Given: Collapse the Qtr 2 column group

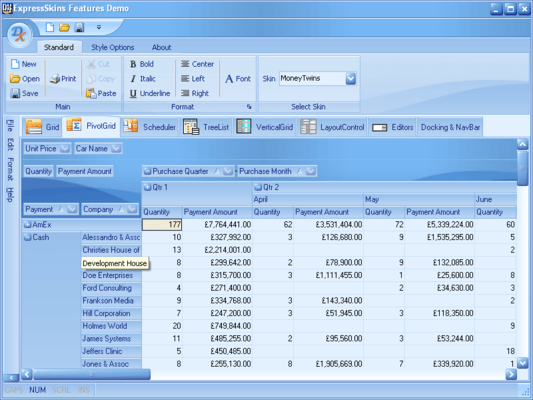Looking at the screenshot, I should coord(258,187).
